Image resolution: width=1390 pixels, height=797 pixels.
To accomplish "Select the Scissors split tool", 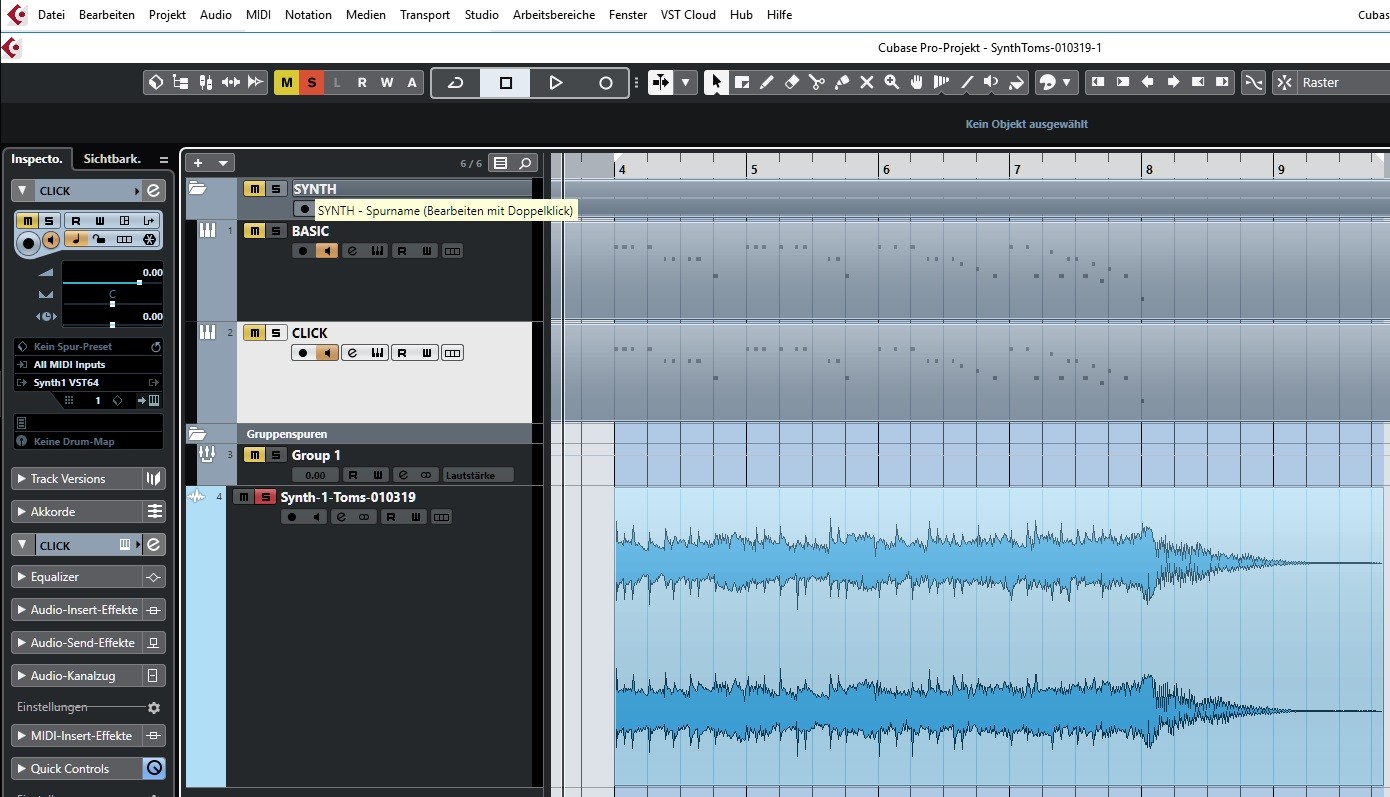I will click(x=817, y=83).
